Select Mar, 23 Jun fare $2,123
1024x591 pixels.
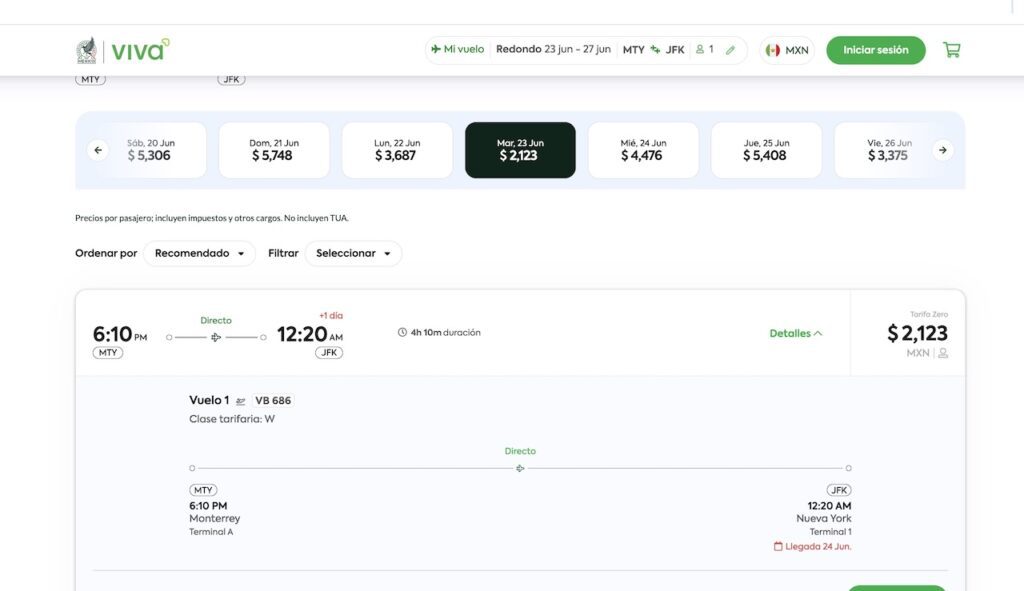click(x=520, y=150)
